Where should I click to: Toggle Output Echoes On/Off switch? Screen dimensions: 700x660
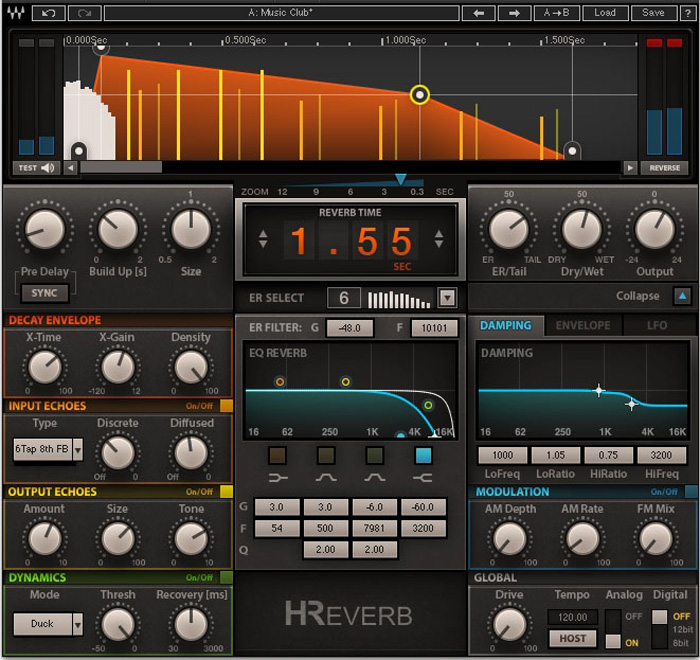point(226,492)
